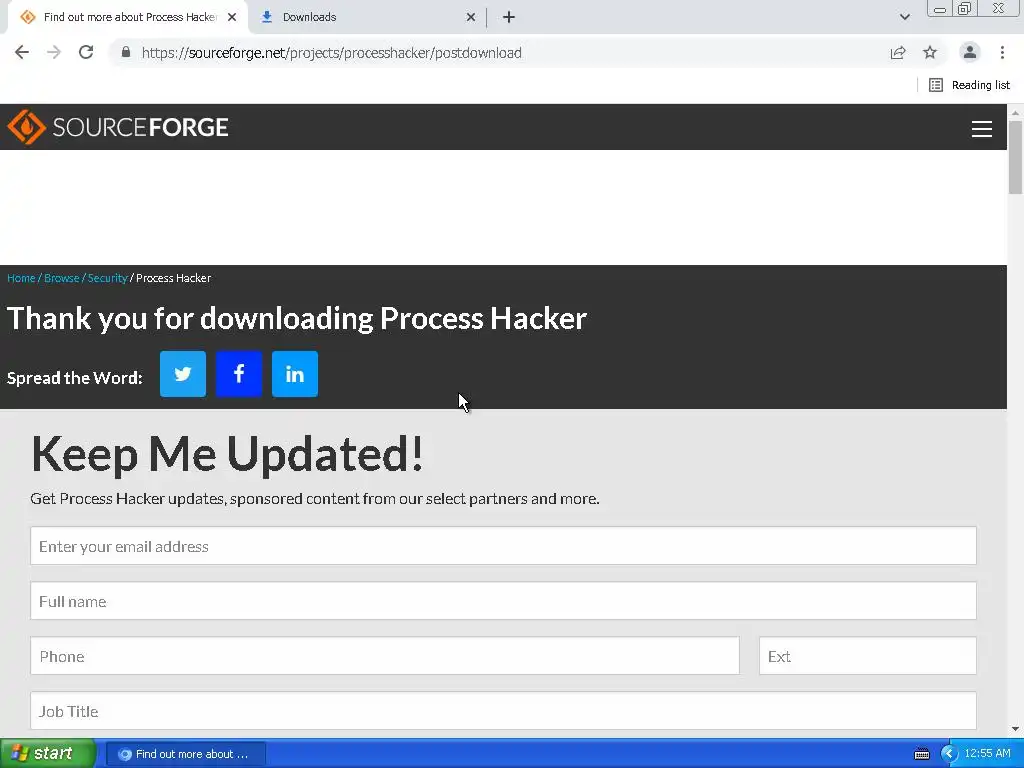Share on LinkedIn
The width and height of the screenshot is (1024, 768).
[x=295, y=374]
